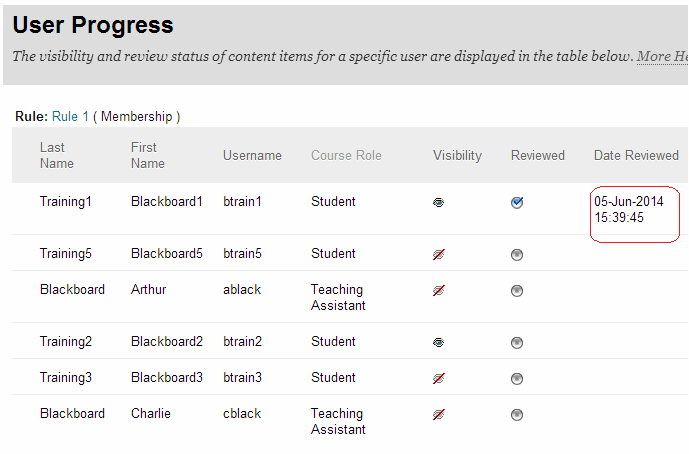Click the hidden visibility icon for cblack

(439, 414)
